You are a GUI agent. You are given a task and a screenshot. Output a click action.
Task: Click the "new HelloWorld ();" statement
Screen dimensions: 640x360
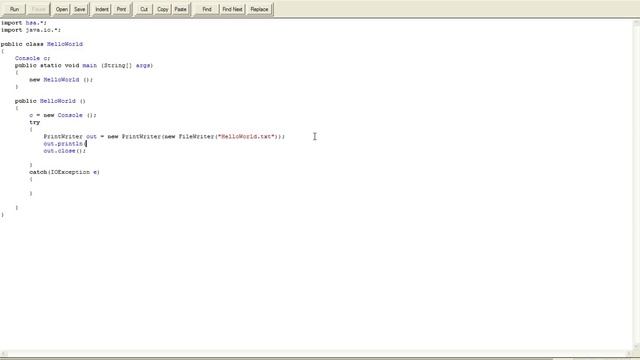coord(61,80)
